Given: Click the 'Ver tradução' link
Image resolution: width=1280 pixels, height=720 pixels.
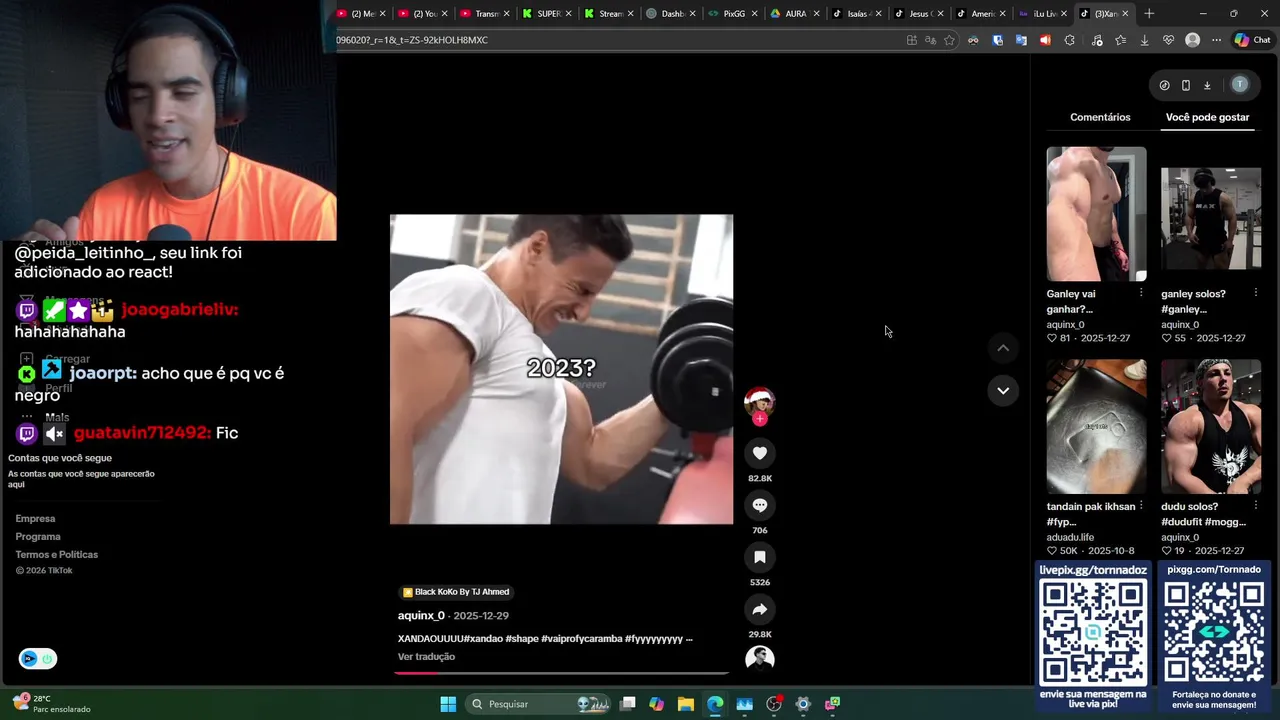Looking at the screenshot, I should tap(426, 657).
